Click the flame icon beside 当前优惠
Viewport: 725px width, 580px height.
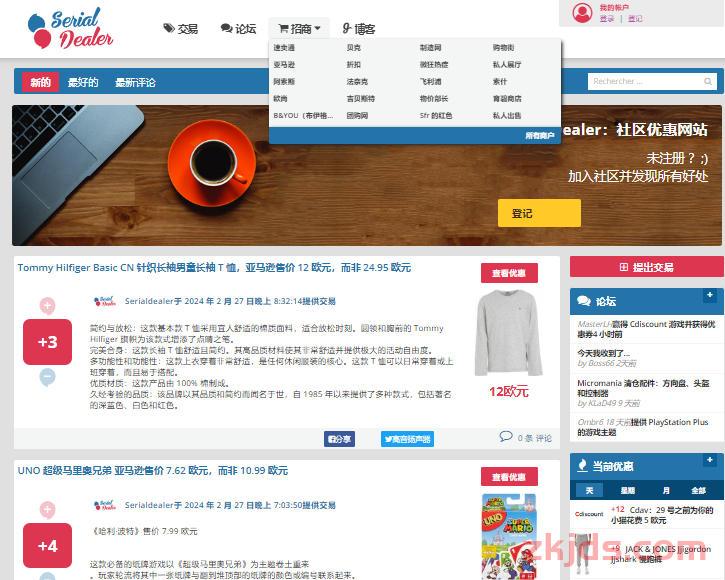tap(583, 466)
